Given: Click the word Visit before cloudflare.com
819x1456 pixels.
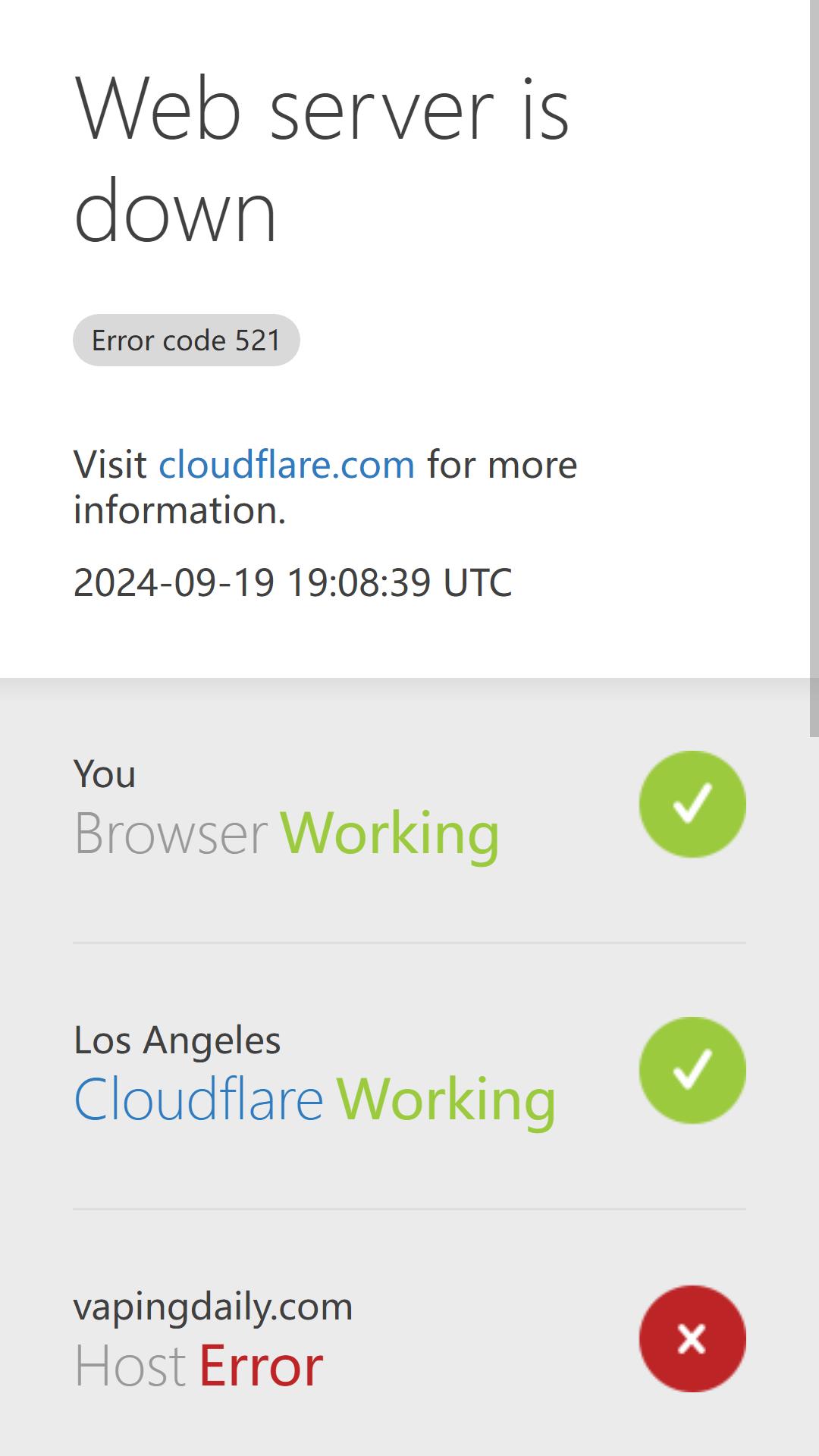Looking at the screenshot, I should pyautogui.click(x=110, y=464).
